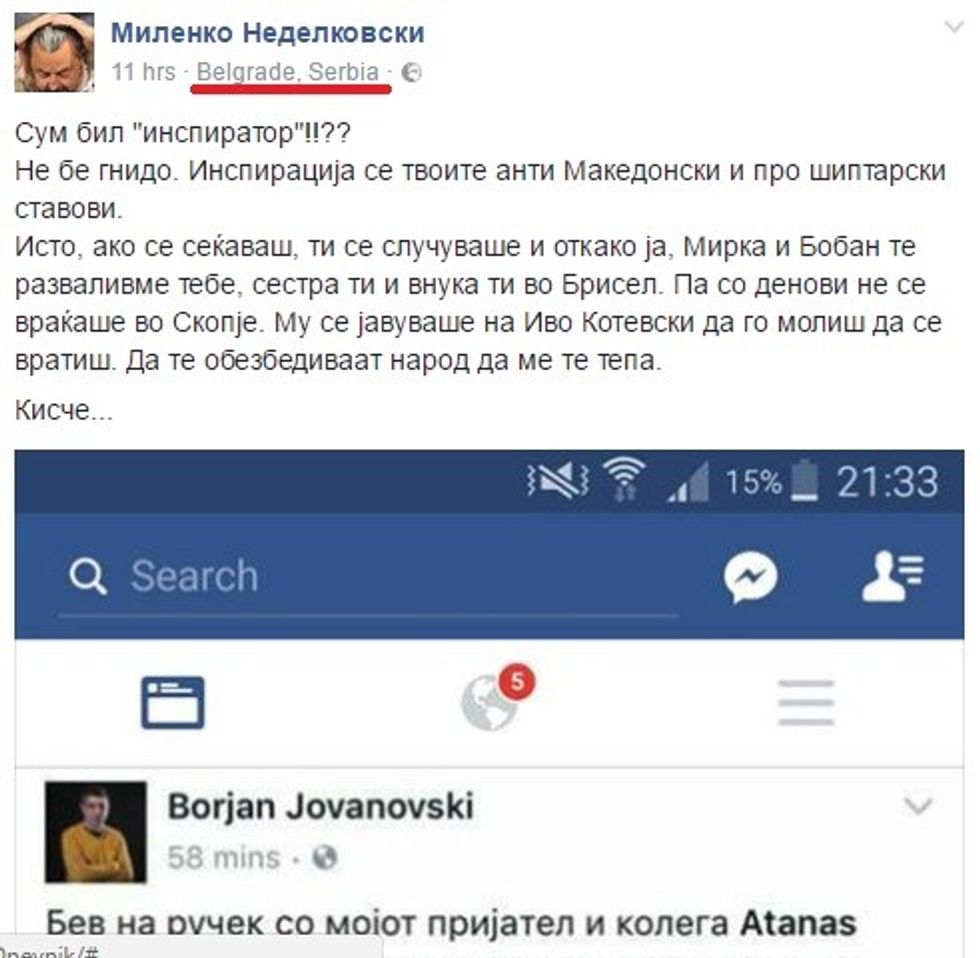
Task: Open Миленко Неделковски profile picture
Action: (x=54, y=52)
